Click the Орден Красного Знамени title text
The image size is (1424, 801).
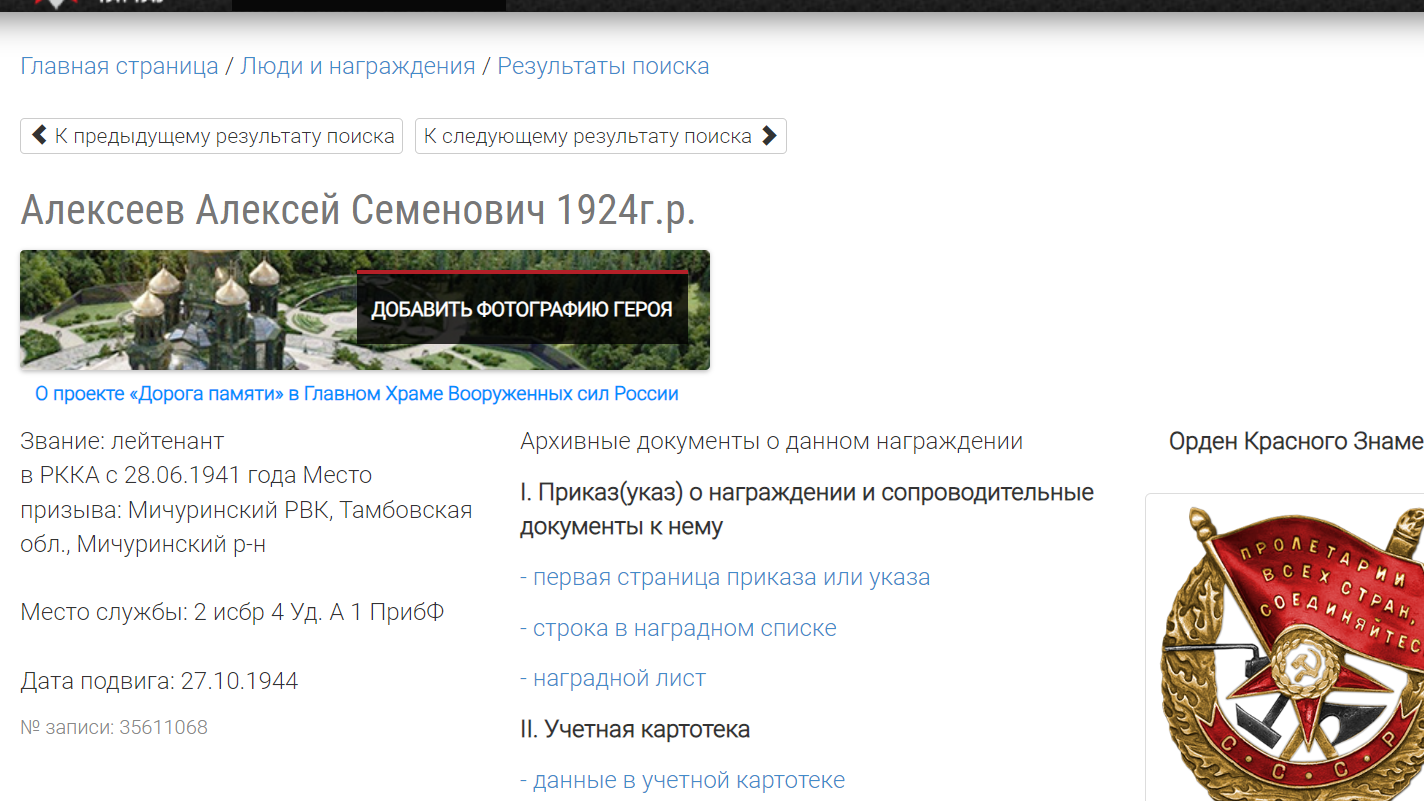[1295, 441]
